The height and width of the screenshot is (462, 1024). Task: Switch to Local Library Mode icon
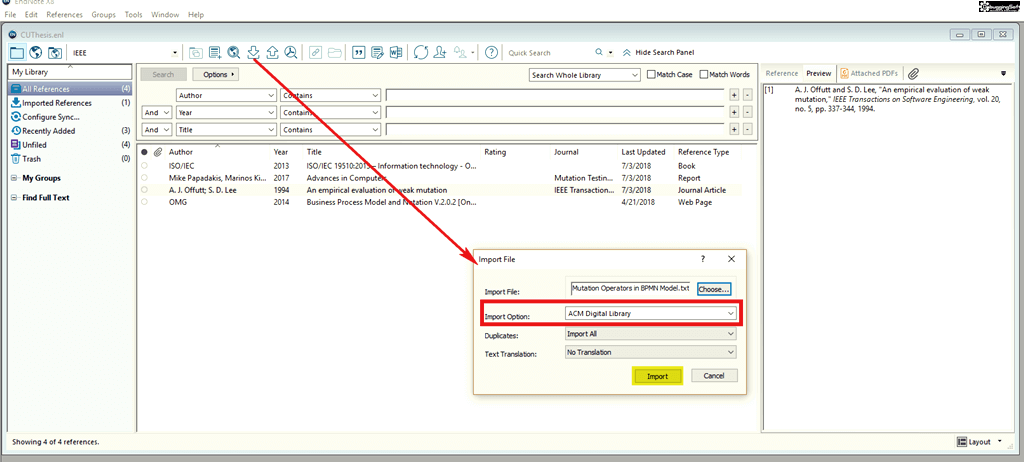click(x=16, y=53)
